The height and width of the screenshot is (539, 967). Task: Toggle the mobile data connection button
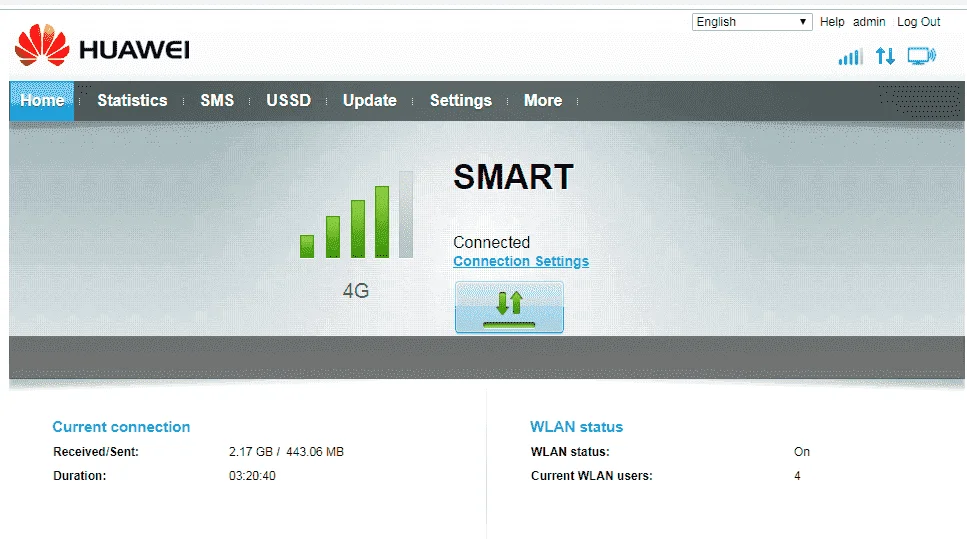(x=509, y=307)
